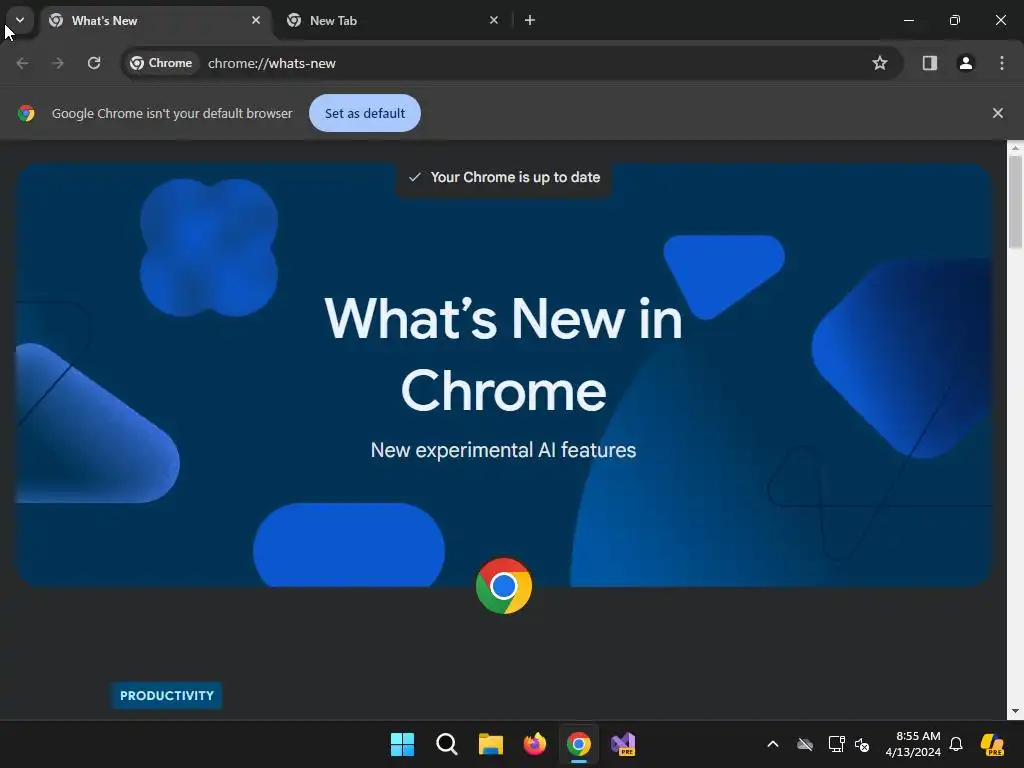Click scrollbar up arrow
This screenshot has height=768, width=1024.
1015,148
